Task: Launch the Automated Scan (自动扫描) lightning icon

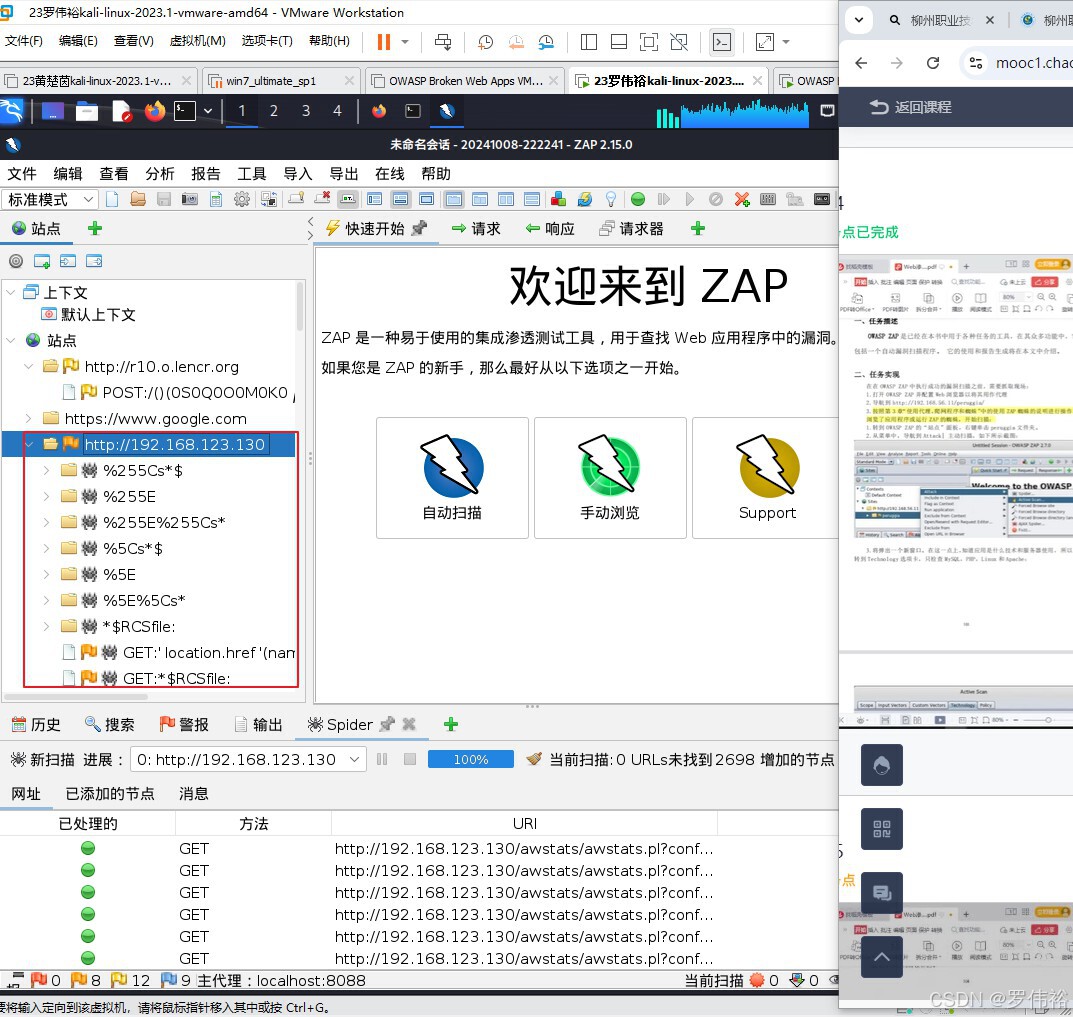Action: [452, 465]
